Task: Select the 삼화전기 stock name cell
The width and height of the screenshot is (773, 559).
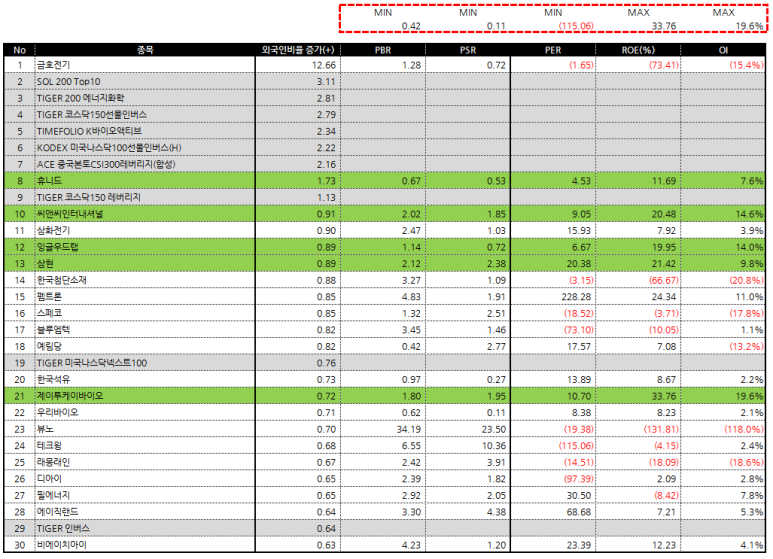Action: tap(145, 230)
